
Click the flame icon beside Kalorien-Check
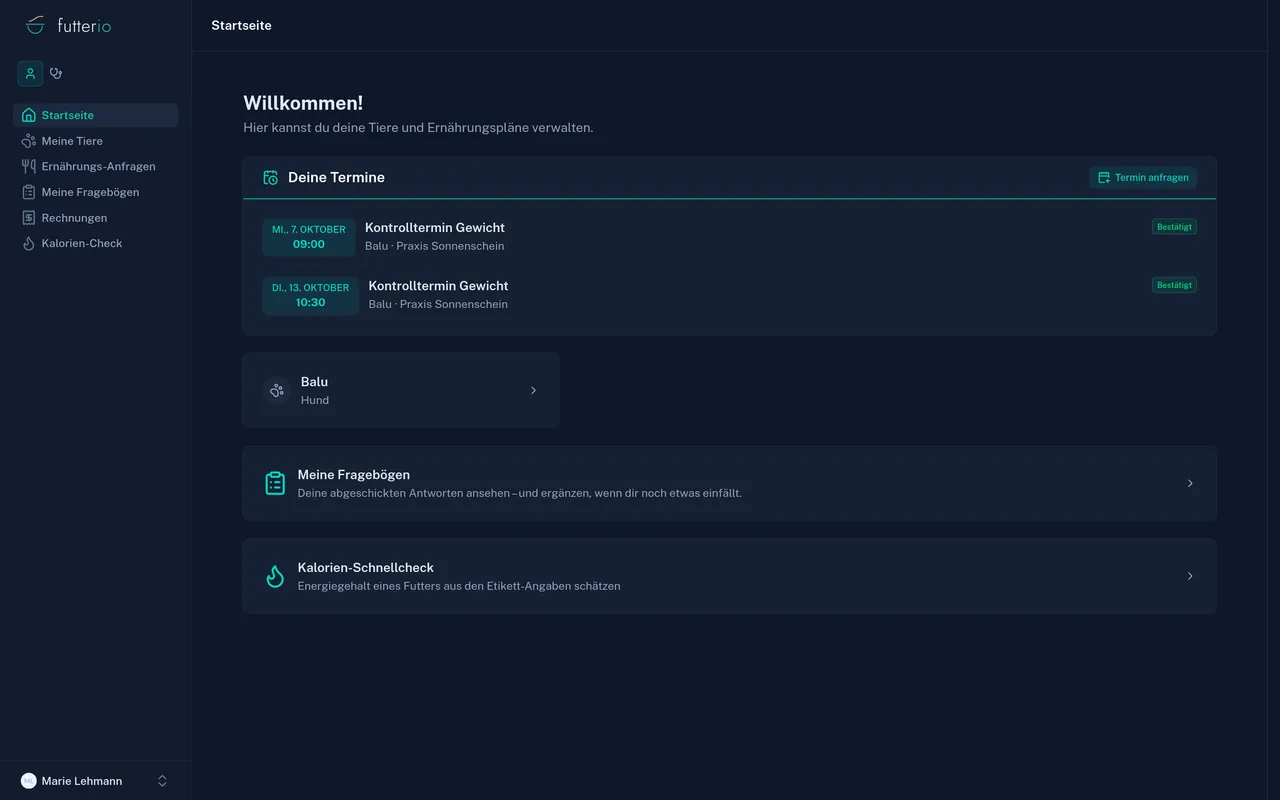coord(29,243)
